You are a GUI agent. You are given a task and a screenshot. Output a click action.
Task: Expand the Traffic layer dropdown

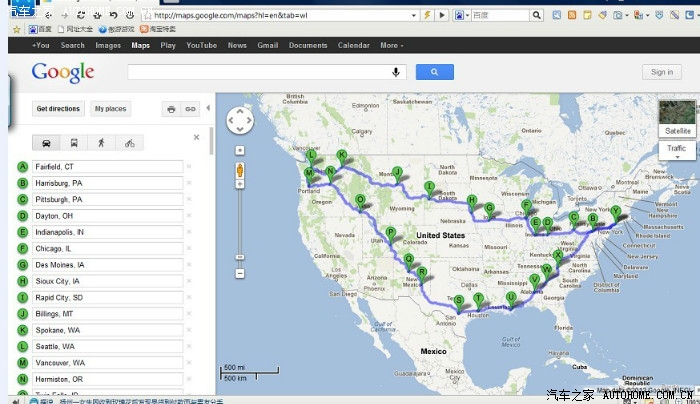pyautogui.click(x=677, y=150)
